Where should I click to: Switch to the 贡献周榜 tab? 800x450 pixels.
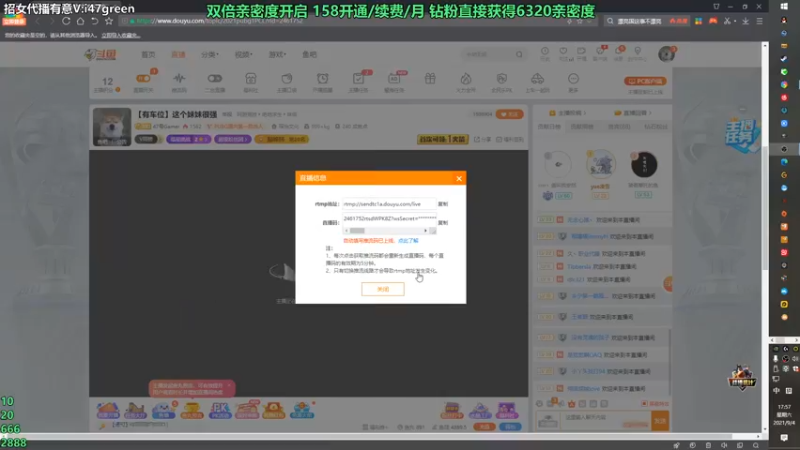point(582,127)
